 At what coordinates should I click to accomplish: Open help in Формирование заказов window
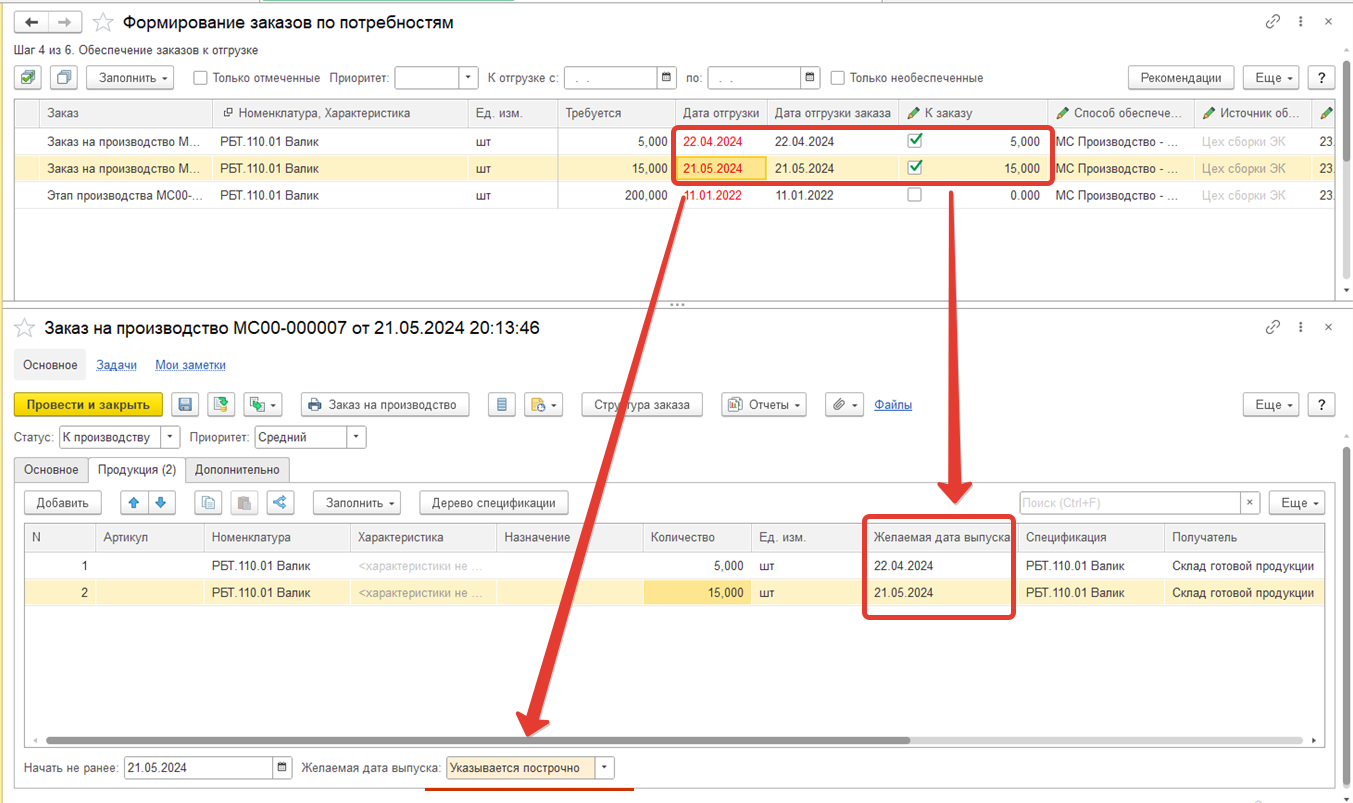1322,78
